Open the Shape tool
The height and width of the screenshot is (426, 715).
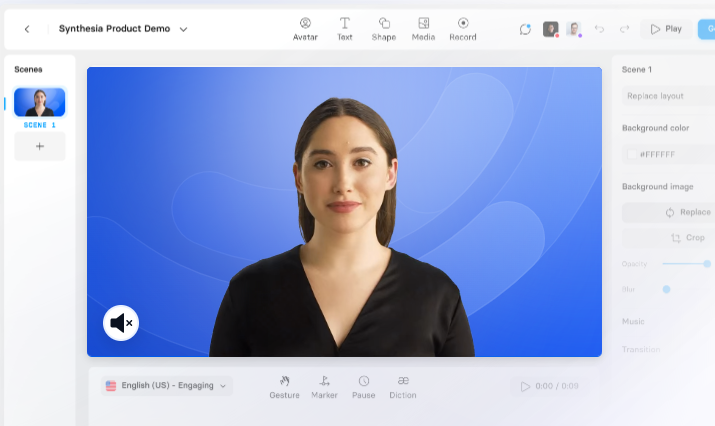click(383, 29)
